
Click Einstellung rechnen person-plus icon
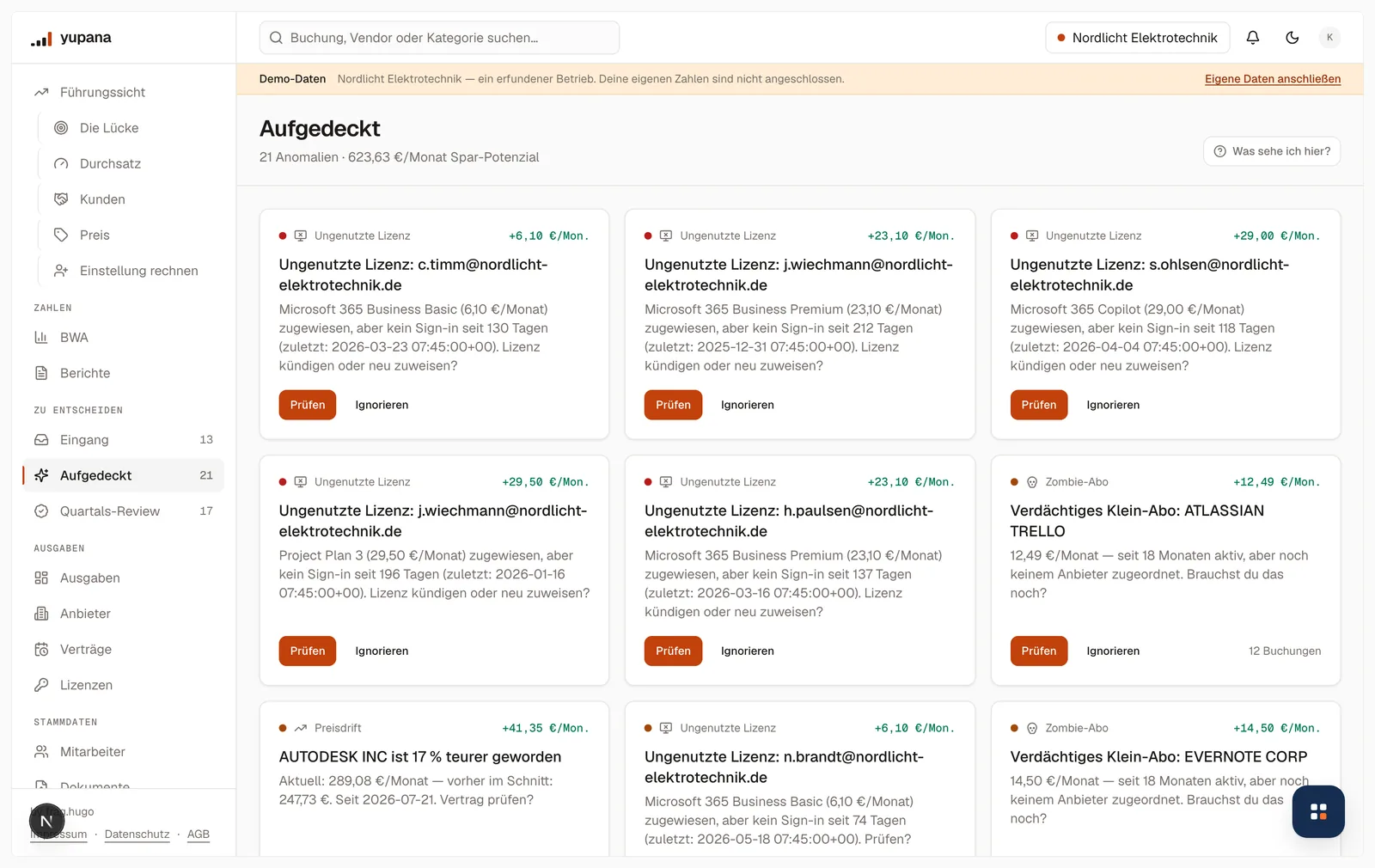coord(61,271)
